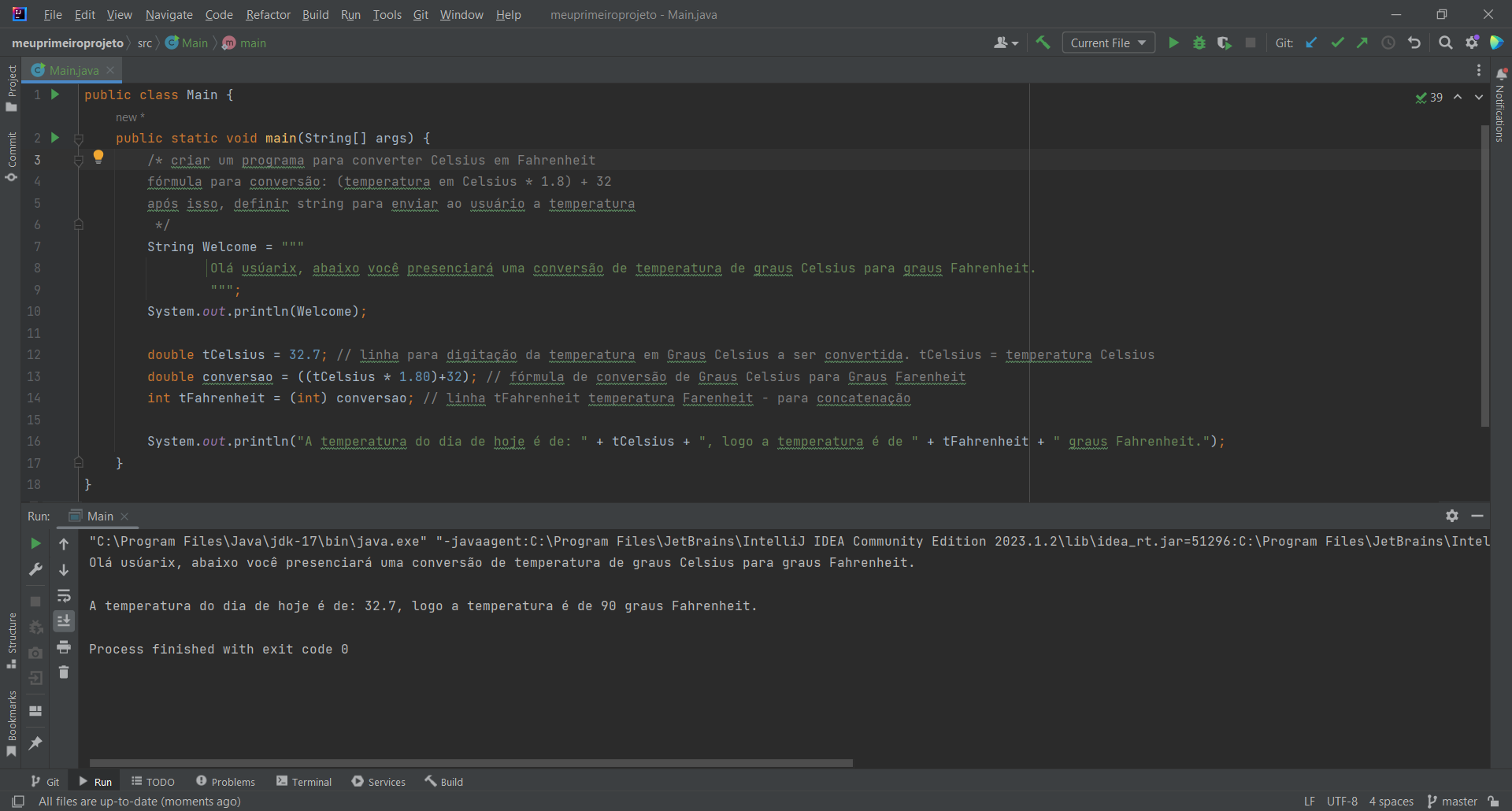The image size is (1512, 811).
Task: Switch to the Problems tool window tab
Action: click(x=225, y=782)
